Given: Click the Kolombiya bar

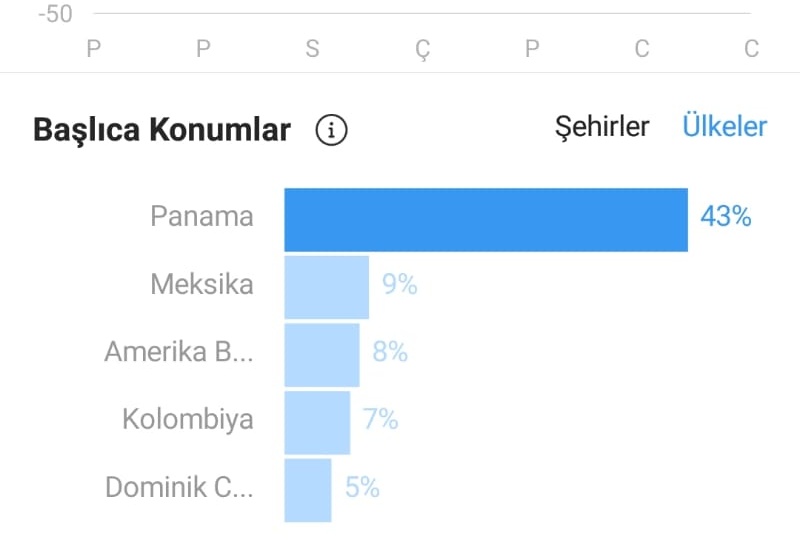Looking at the screenshot, I should [x=317, y=423].
